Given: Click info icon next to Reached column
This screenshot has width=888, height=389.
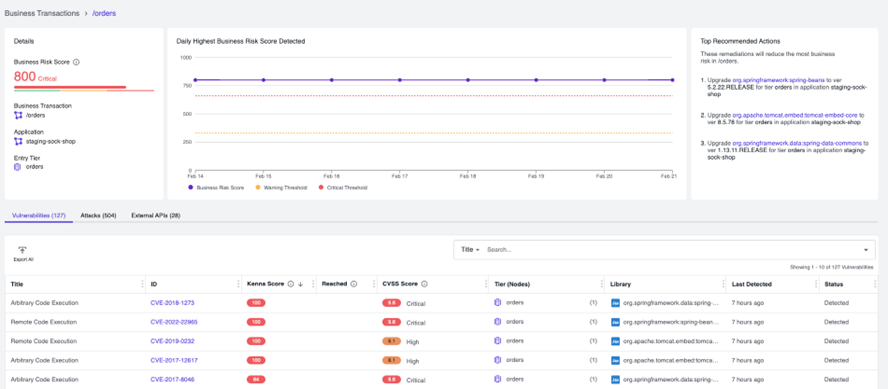Looking at the screenshot, I should pyautogui.click(x=353, y=284).
